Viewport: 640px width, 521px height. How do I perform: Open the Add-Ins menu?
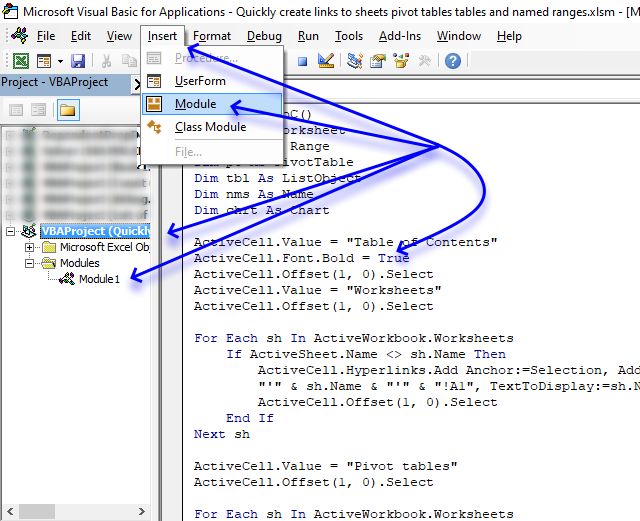400,36
